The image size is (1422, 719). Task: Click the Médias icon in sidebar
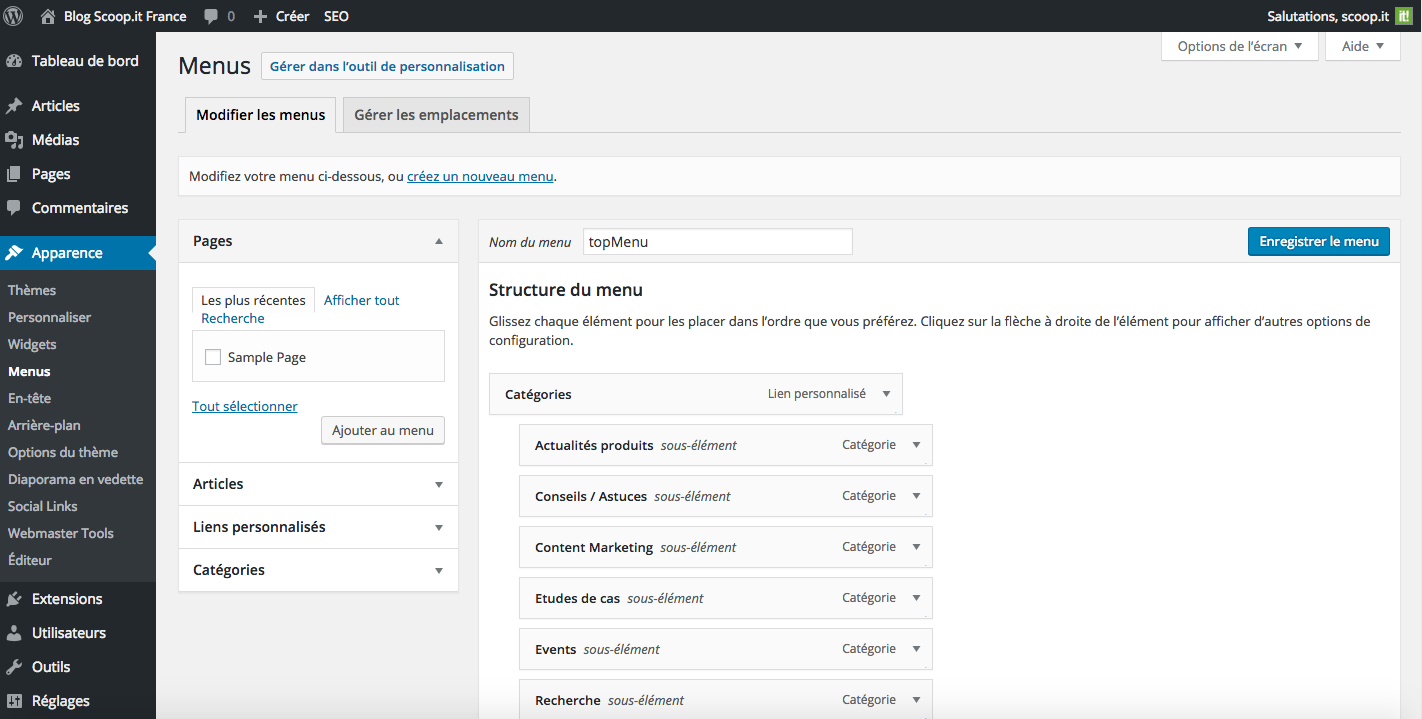point(14,140)
